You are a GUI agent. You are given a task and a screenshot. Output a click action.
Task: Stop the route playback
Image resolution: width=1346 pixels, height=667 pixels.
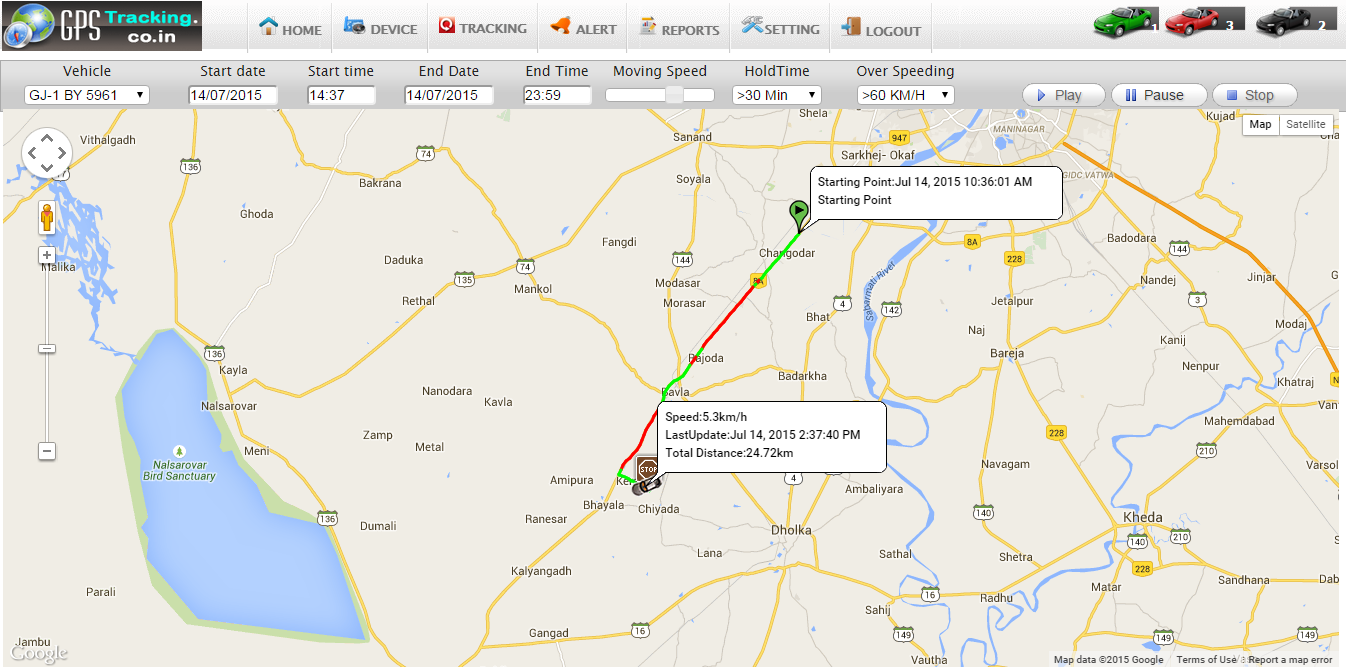pos(1254,95)
